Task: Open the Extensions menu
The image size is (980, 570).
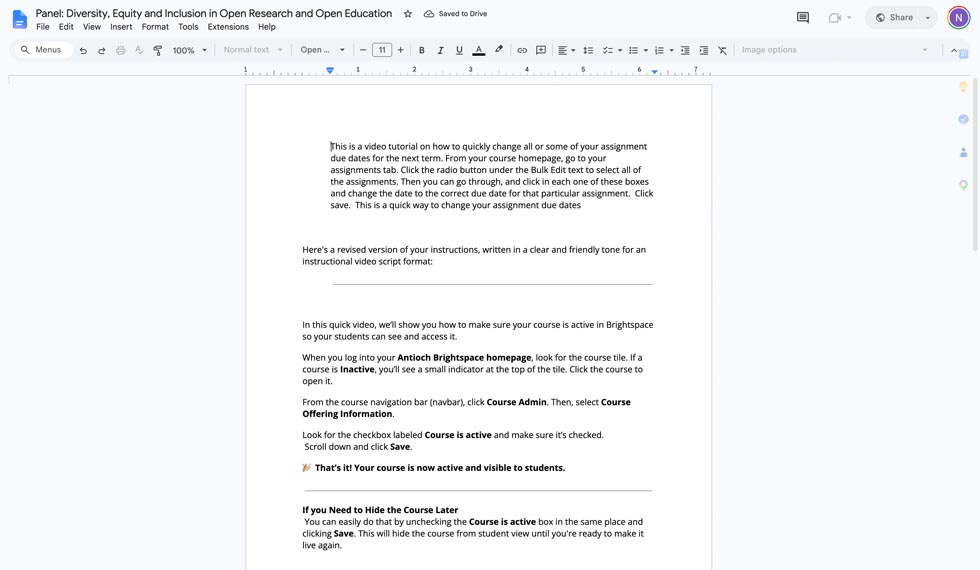Action: click(x=228, y=27)
